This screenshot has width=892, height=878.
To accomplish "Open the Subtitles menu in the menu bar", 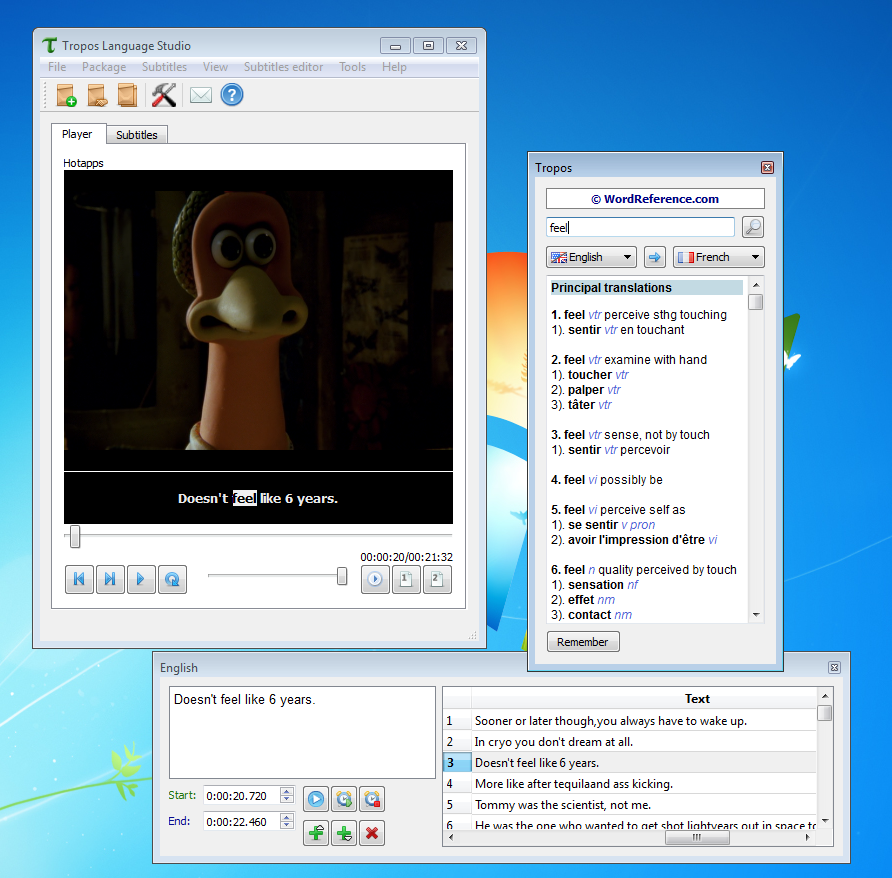I will point(164,67).
